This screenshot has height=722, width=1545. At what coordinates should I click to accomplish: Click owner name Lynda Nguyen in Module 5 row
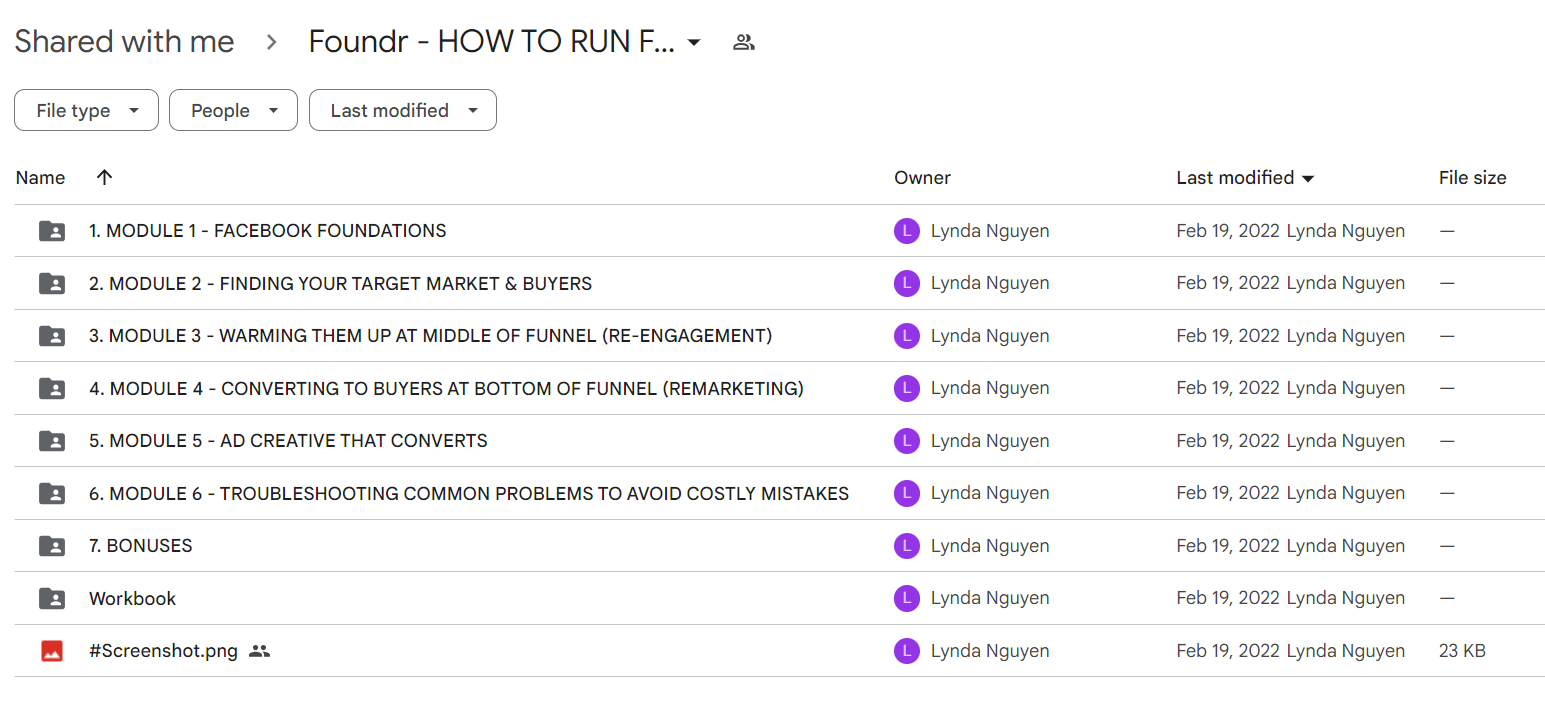point(990,441)
